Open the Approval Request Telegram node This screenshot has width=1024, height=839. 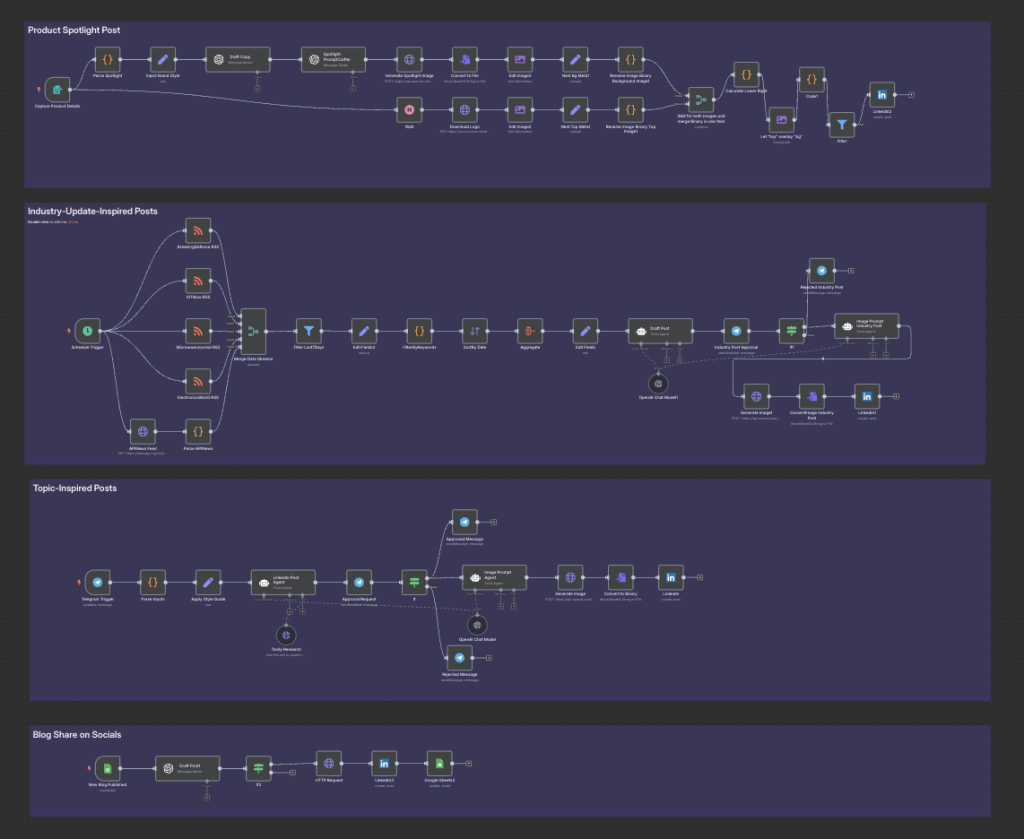359,582
